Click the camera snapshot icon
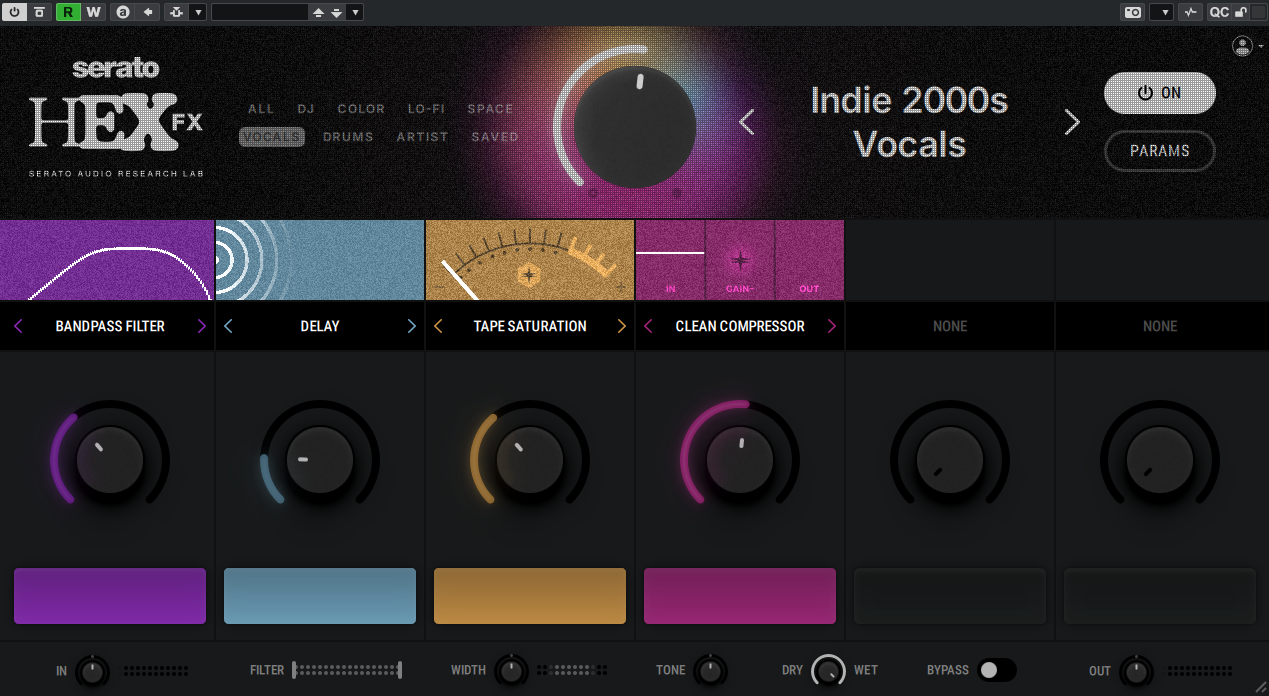 click(1133, 12)
